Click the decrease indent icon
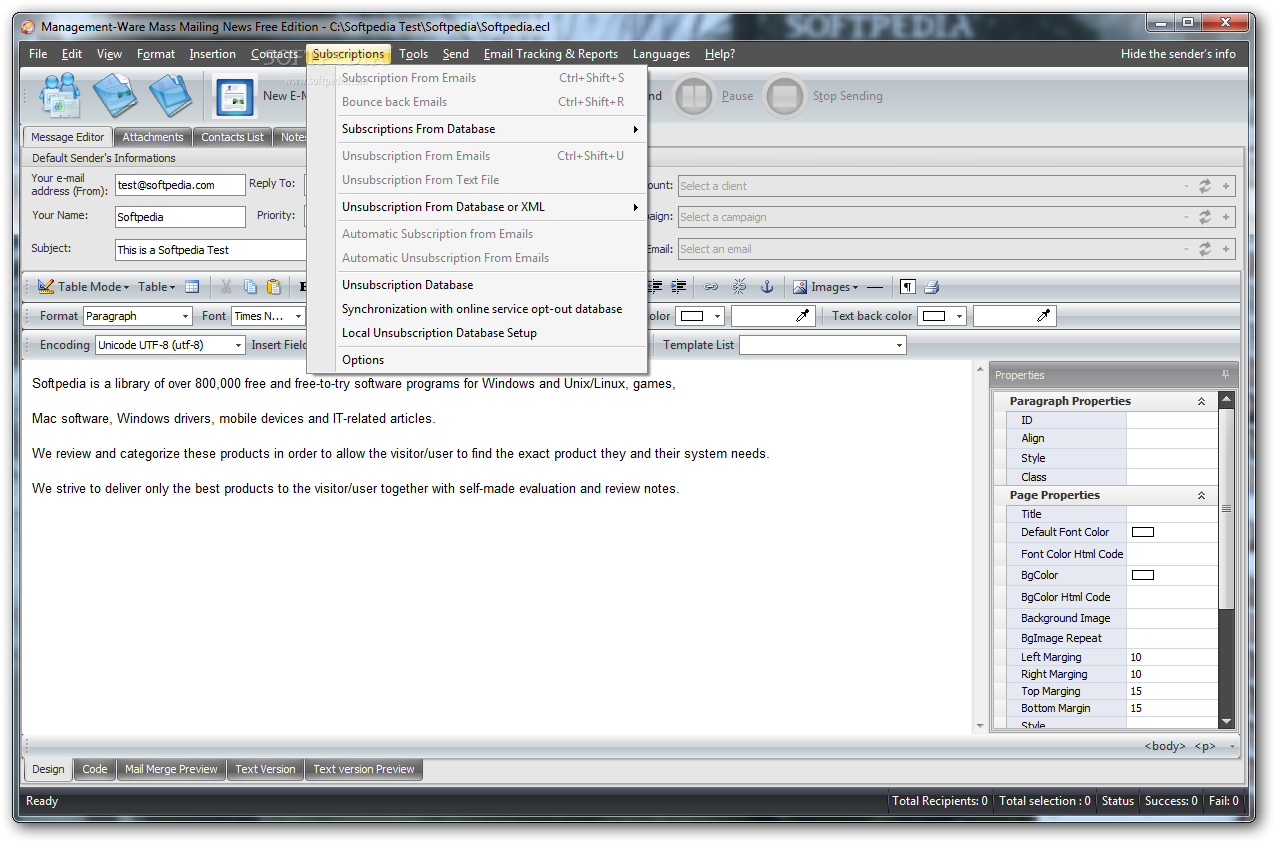 coord(656,286)
